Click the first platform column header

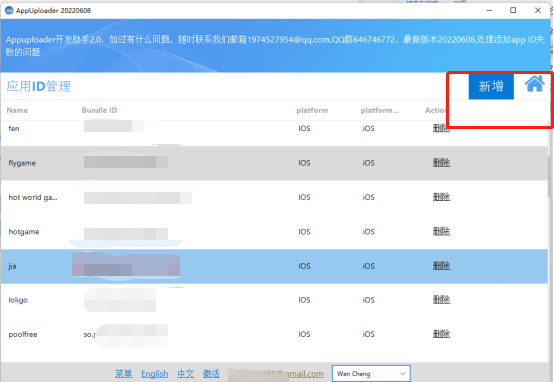pyautogui.click(x=312, y=110)
